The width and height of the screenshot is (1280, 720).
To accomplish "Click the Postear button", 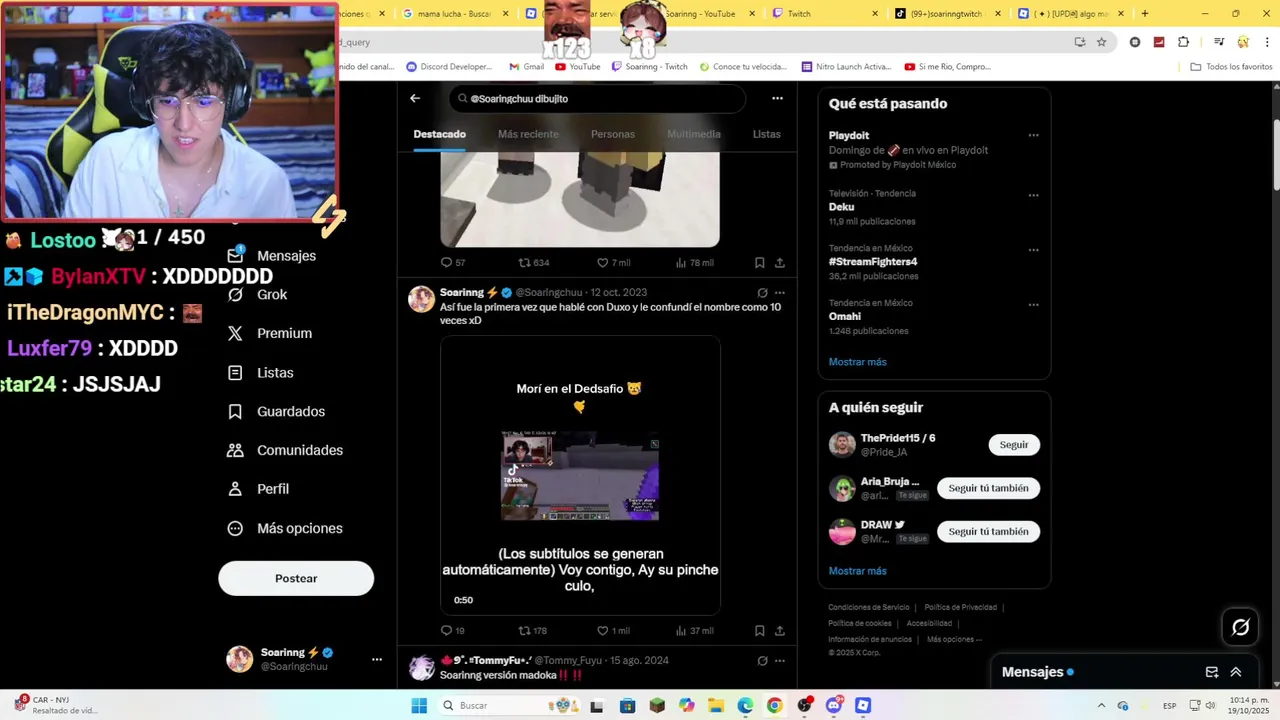I will (x=296, y=578).
